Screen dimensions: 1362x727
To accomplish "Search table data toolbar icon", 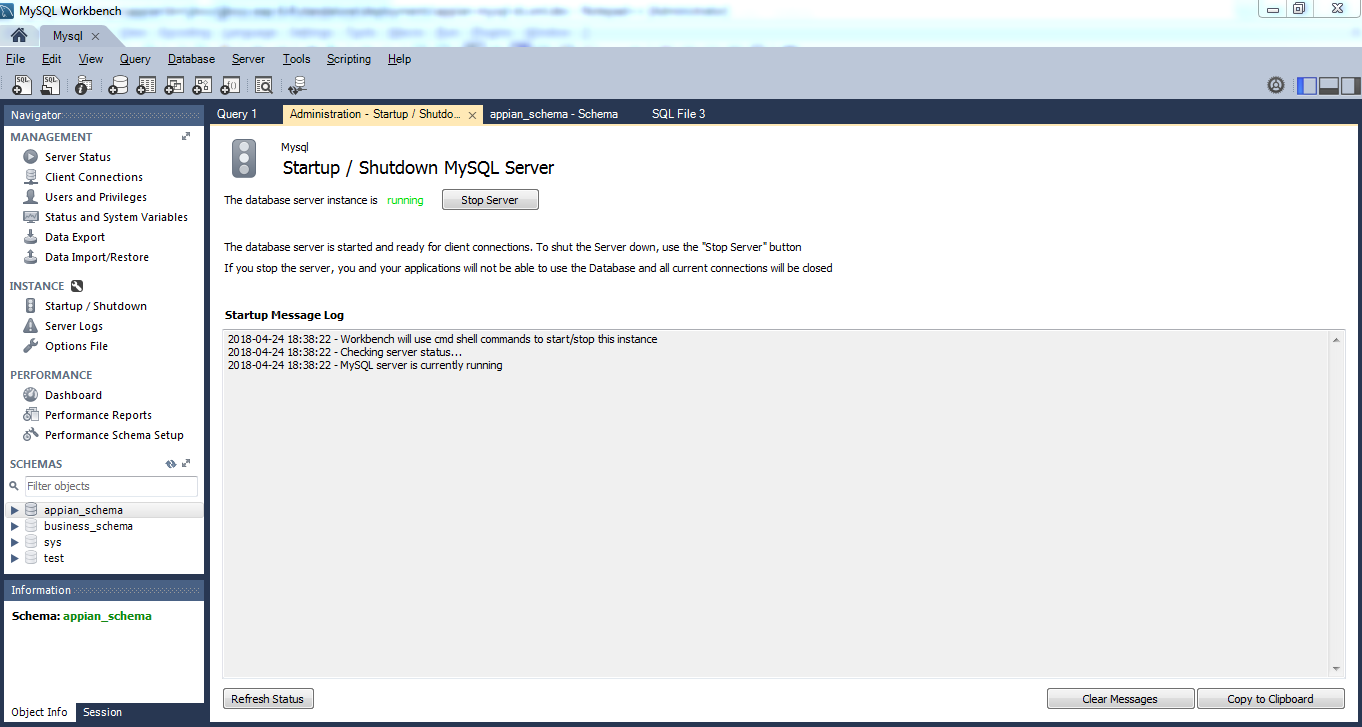I will pos(264,85).
